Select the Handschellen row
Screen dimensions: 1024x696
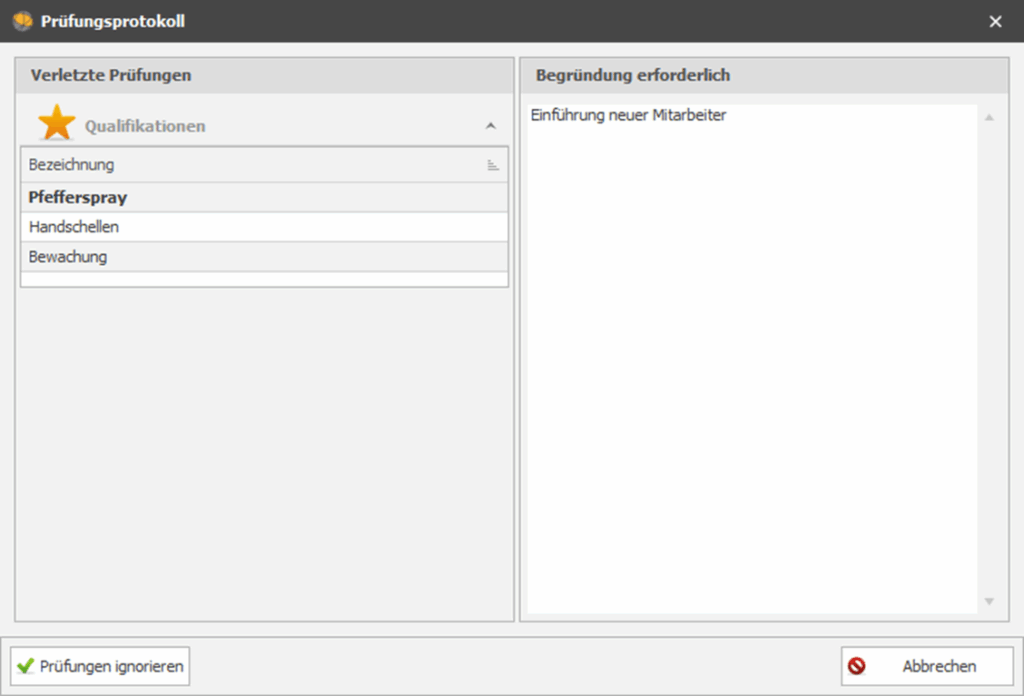74,227
